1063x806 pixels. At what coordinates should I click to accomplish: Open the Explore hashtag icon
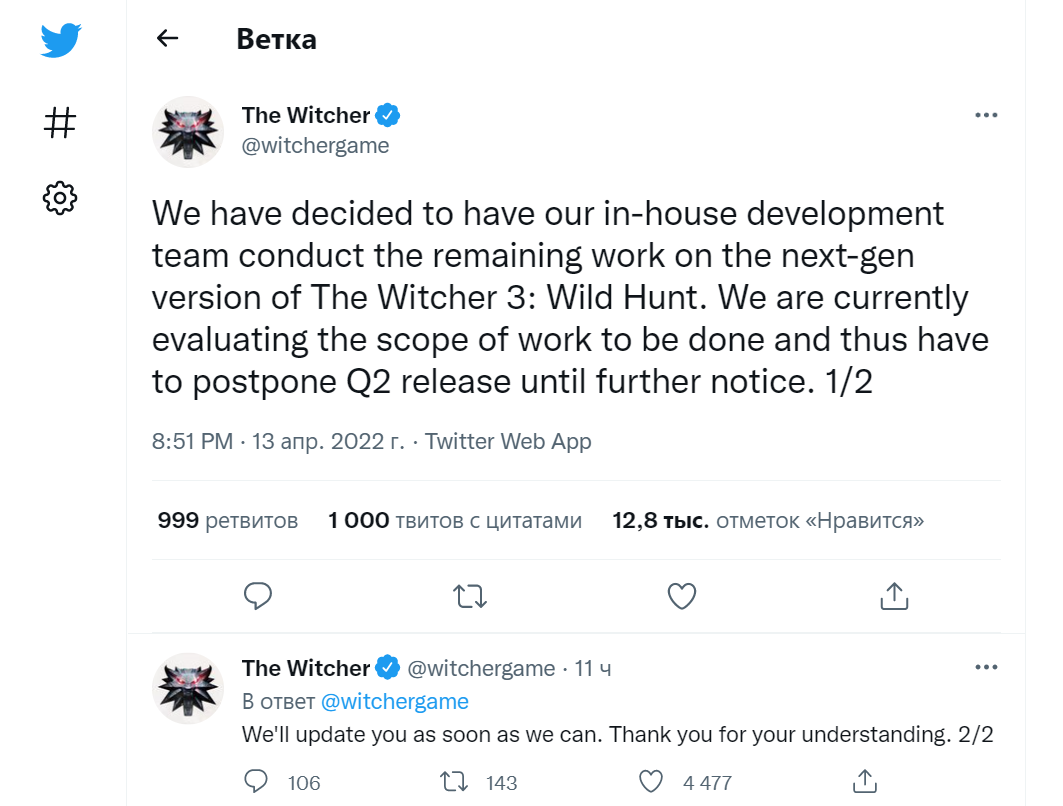60,123
